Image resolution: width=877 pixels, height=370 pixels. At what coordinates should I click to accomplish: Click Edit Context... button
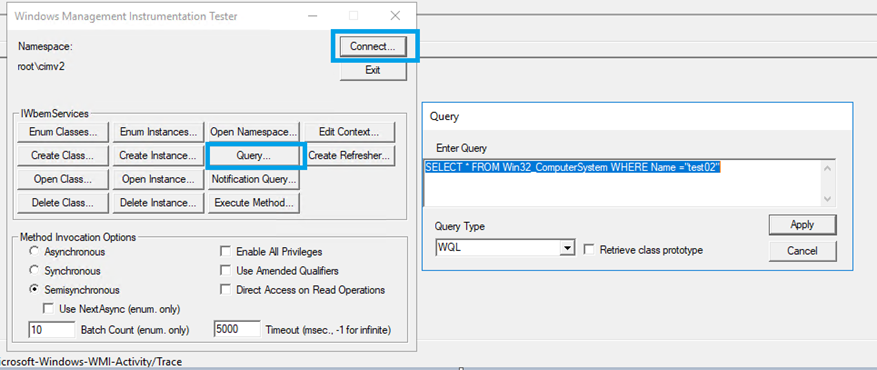click(x=349, y=132)
